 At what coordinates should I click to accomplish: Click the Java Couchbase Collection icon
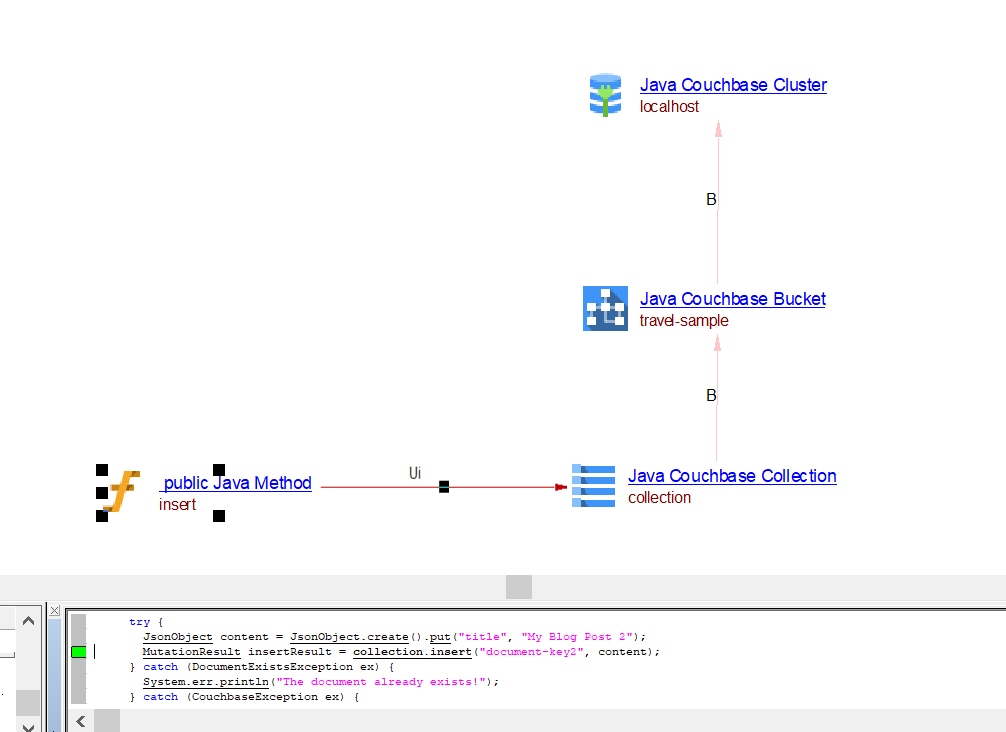point(593,486)
